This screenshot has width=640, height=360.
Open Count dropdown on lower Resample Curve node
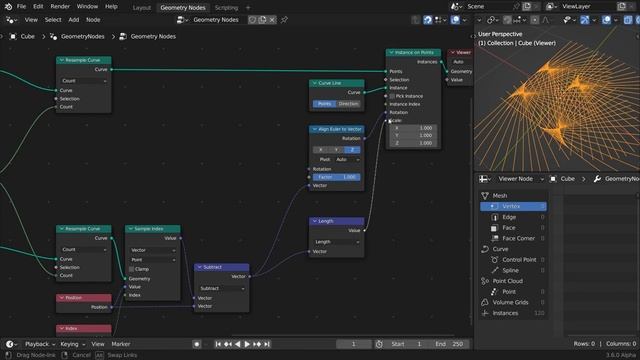[x=84, y=249]
